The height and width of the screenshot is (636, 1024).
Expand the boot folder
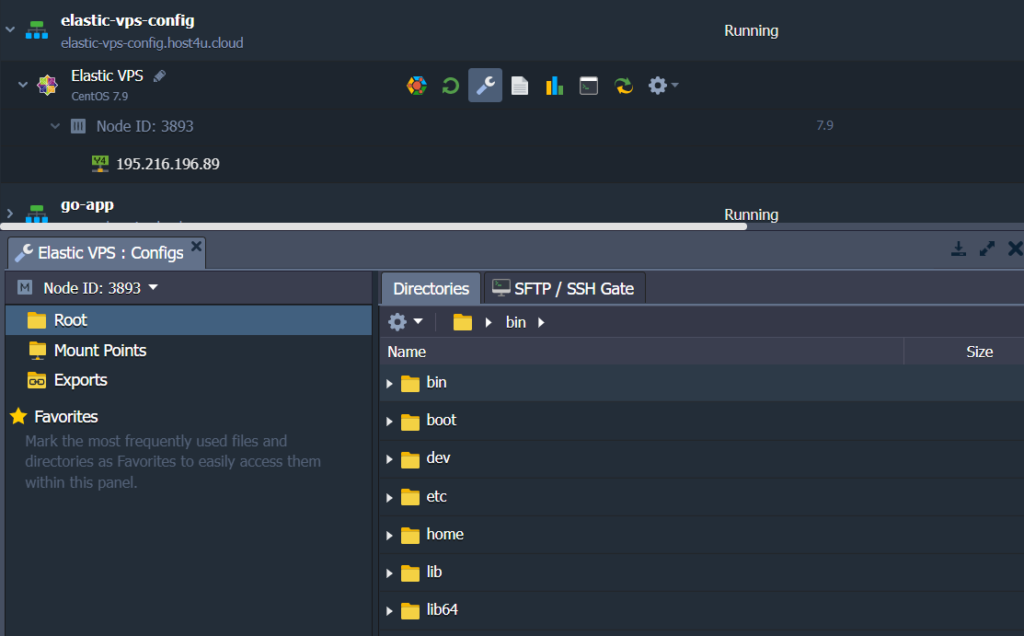[389, 421]
